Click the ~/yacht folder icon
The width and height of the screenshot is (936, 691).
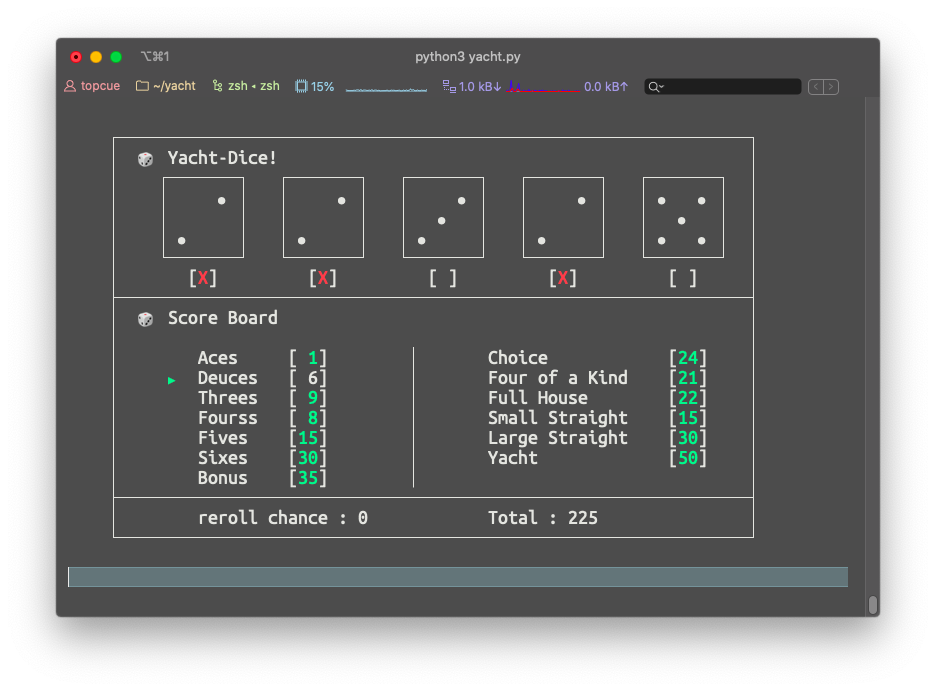(x=142, y=86)
